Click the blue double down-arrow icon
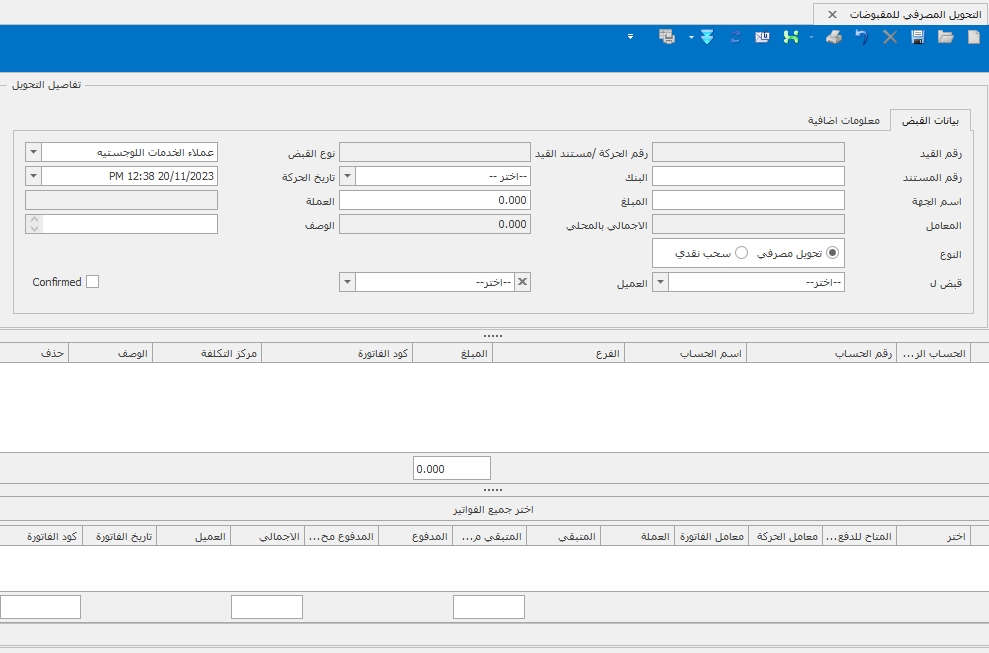 [707, 37]
